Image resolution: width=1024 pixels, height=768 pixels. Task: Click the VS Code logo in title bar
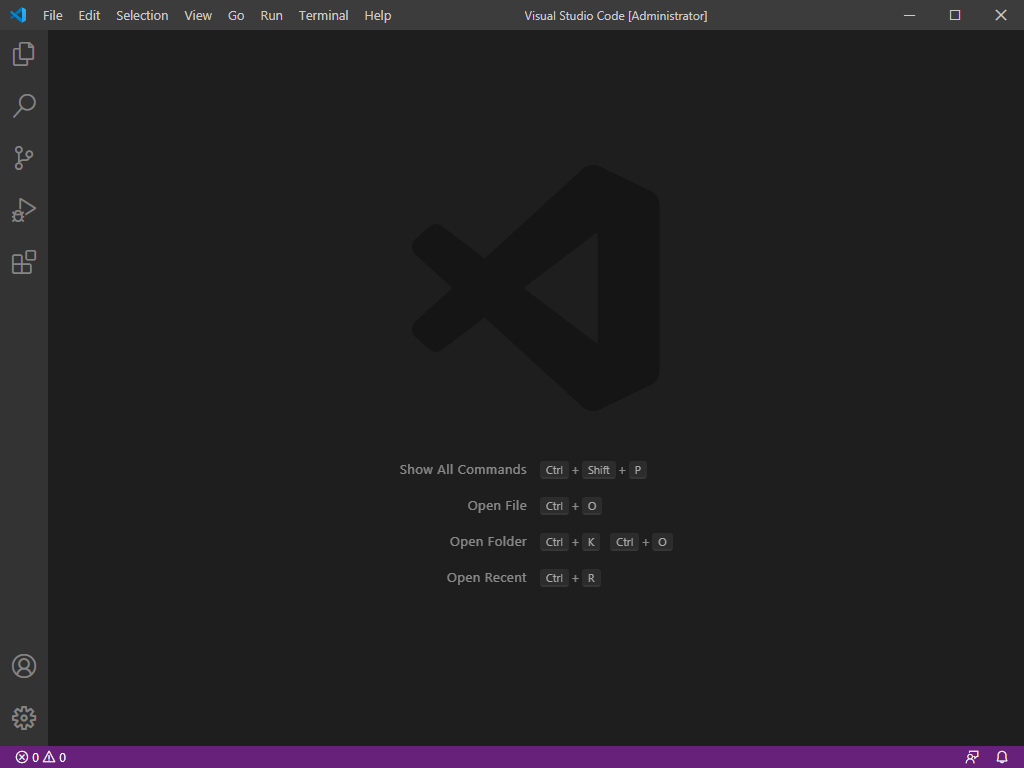click(18, 15)
